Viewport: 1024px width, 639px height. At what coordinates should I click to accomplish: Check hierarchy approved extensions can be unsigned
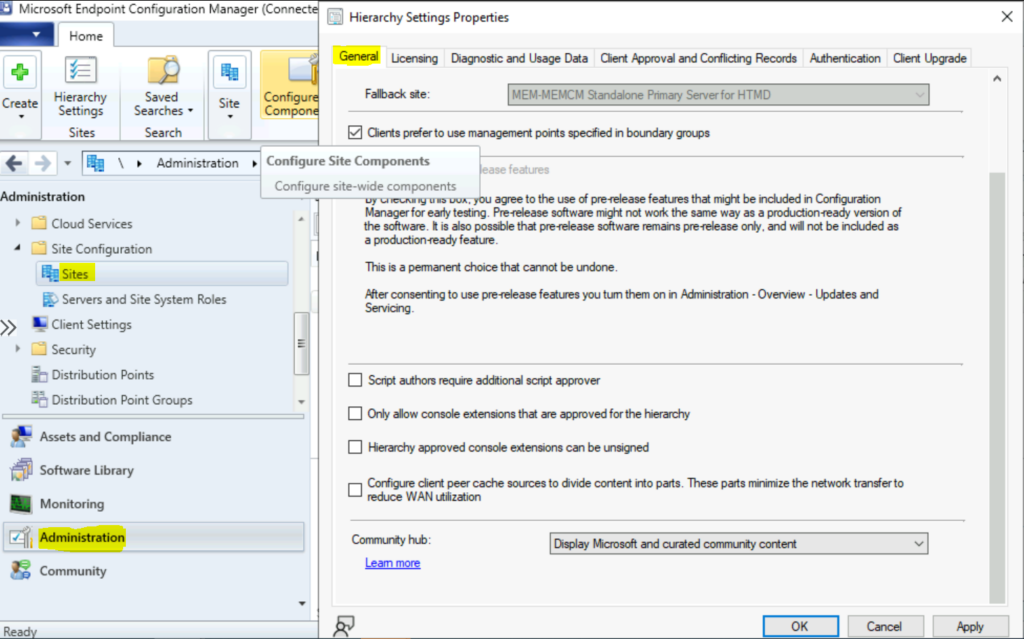pyautogui.click(x=355, y=448)
